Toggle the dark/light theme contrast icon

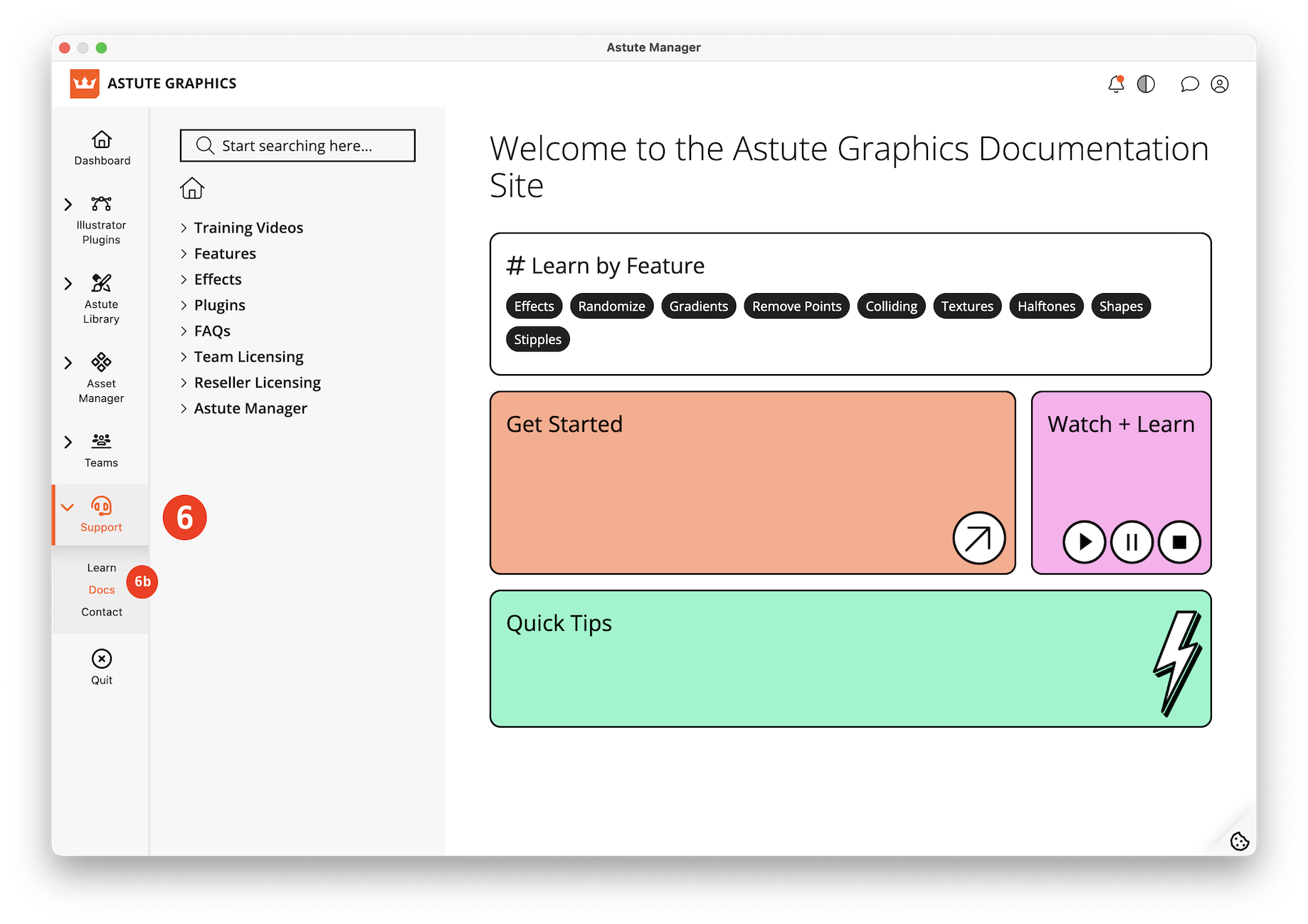pyautogui.click(x=1146, y=84)
